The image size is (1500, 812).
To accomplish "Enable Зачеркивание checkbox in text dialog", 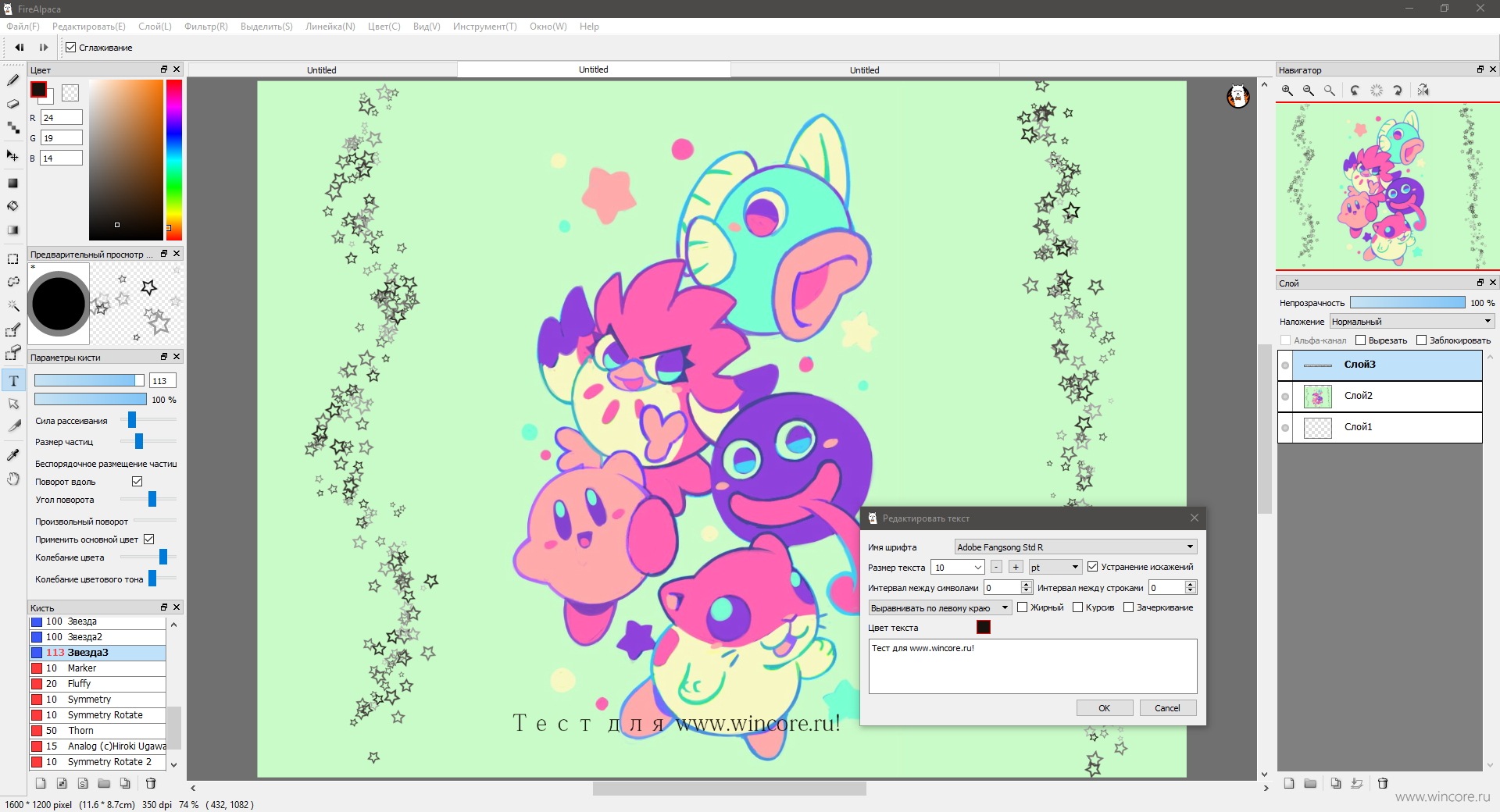I will (1128, 607).
